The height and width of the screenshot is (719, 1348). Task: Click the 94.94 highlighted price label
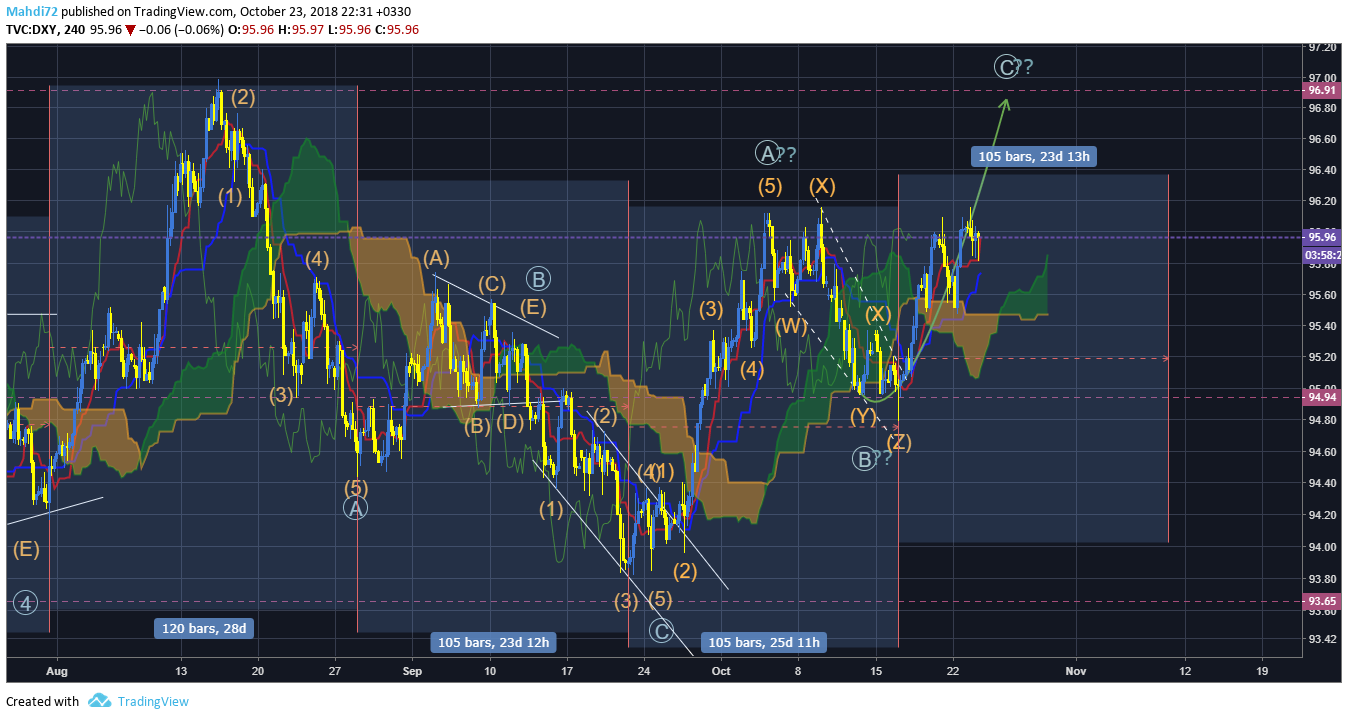(1321, 397)
